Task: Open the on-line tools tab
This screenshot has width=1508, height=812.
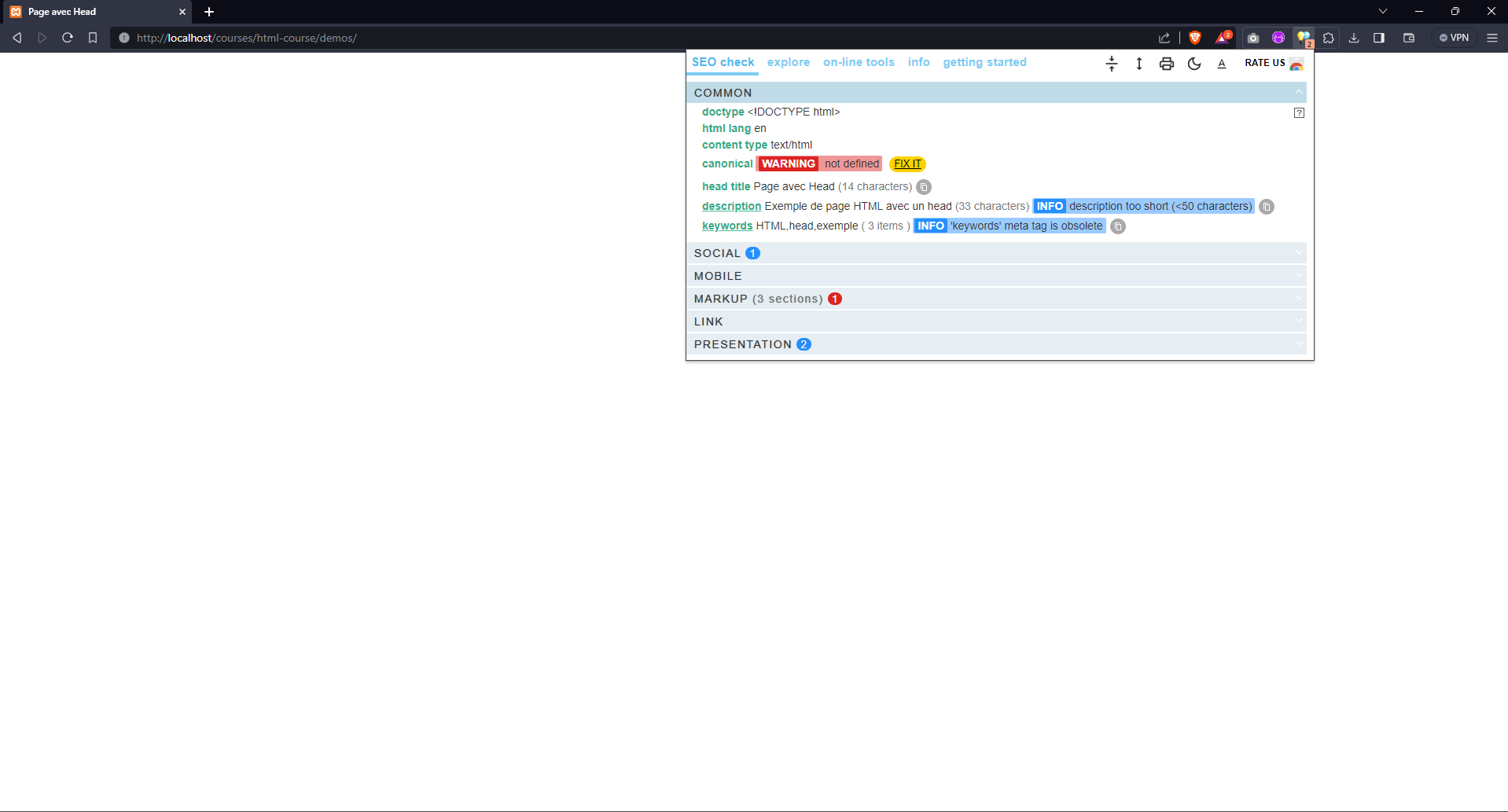Action: tap(858, 62)
